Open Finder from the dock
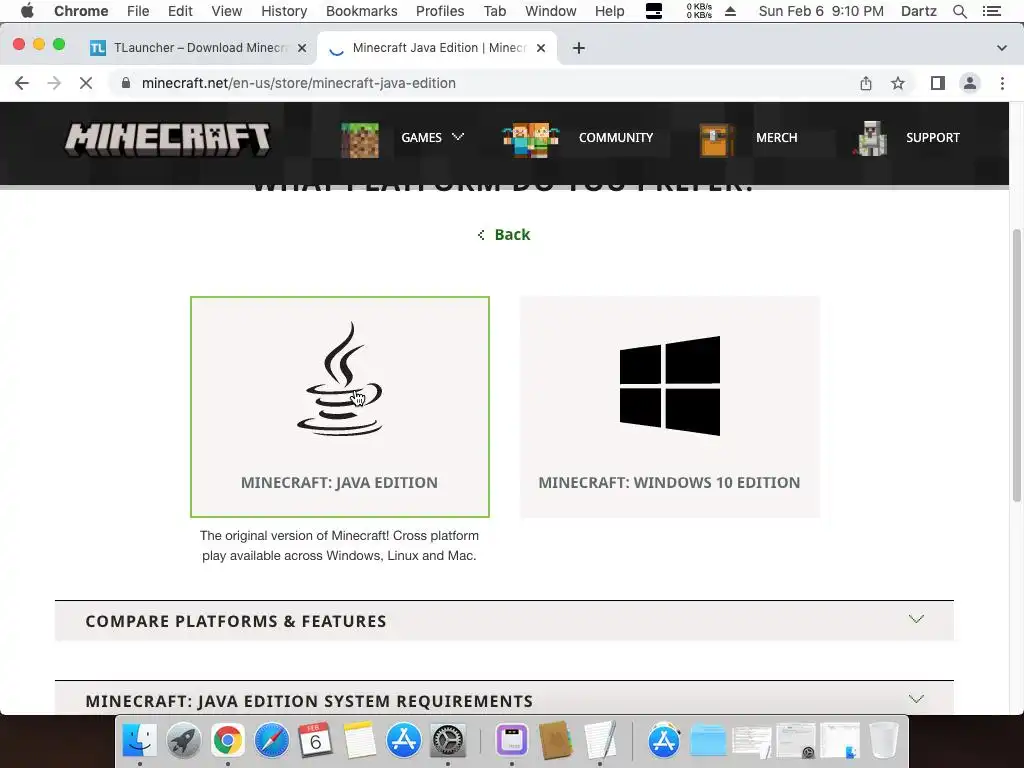 coord(140,741)
